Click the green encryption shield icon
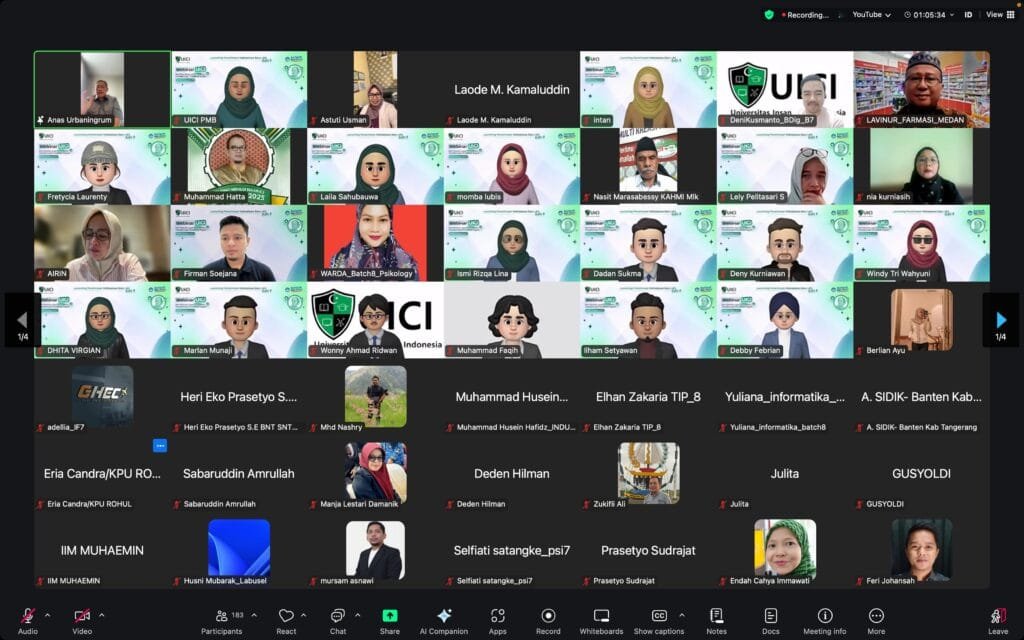Viewport: 1024px width, 640px height. tap(769, 15)
